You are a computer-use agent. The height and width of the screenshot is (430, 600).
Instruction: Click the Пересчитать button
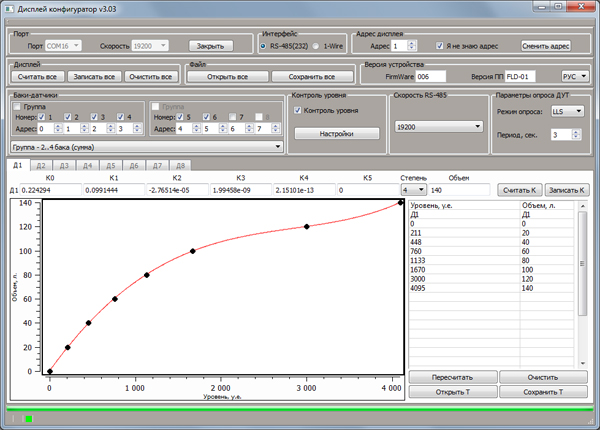(453, 377)
